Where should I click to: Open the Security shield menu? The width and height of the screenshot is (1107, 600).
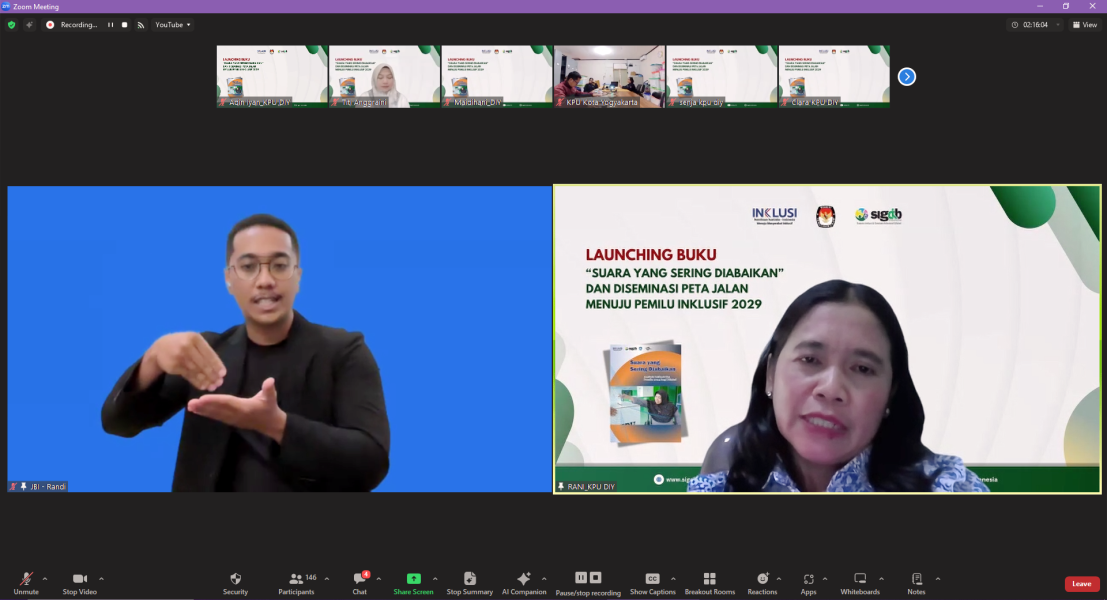[x=235, y=582]
